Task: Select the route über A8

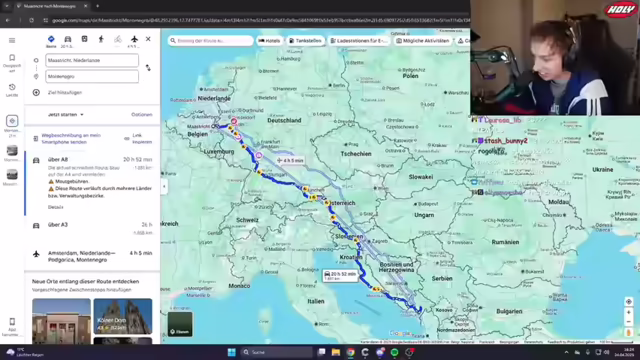Action: pos(93,182)
